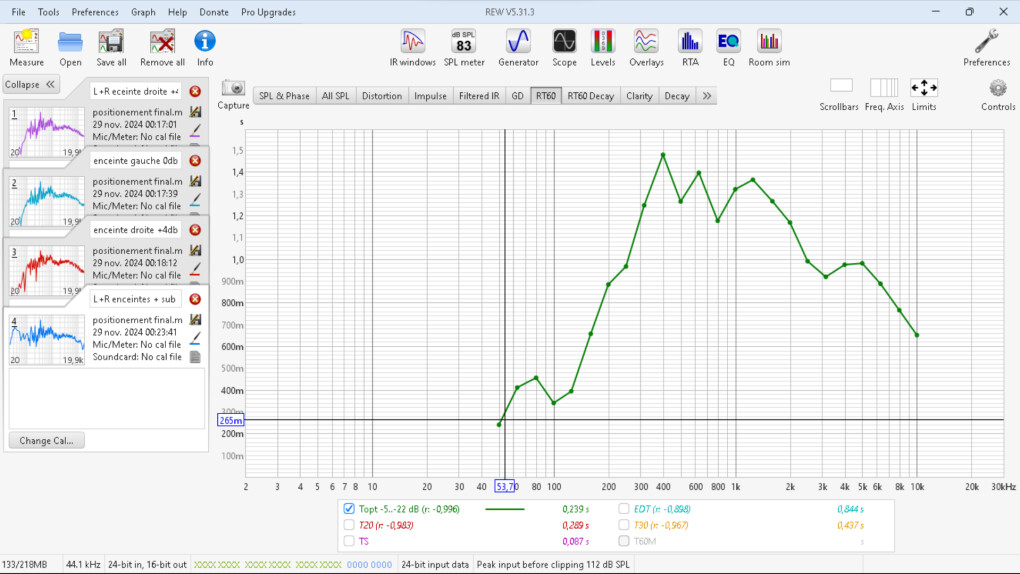Click the Change Cal... button
Image resolution: width=1020 pixels, height=574 pixels.
[x=46, y=441]
